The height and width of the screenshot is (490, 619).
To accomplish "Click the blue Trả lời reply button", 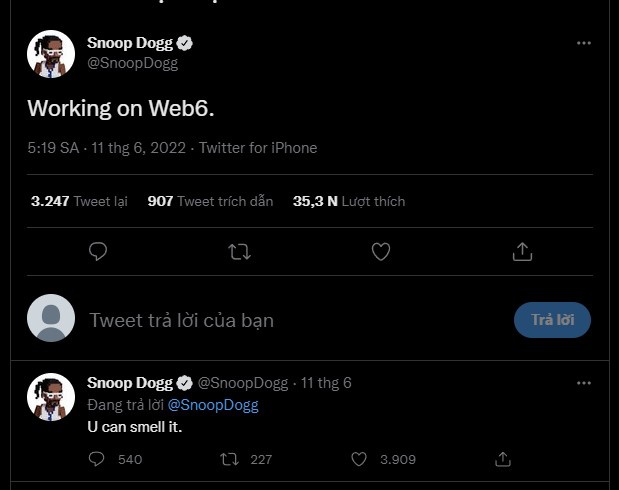I will [552, 320].
